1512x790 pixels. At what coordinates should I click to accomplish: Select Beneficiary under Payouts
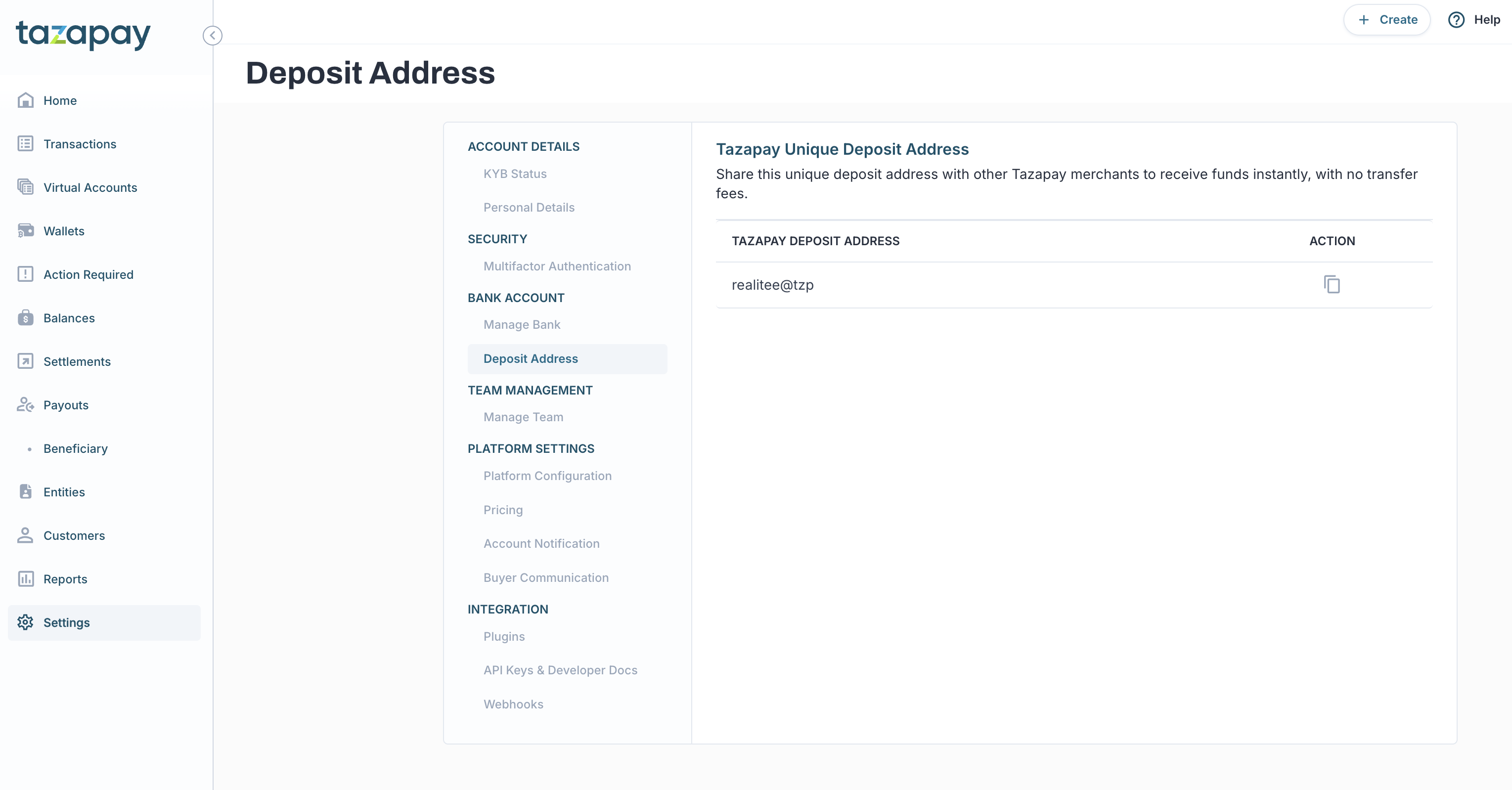point(75,448)
